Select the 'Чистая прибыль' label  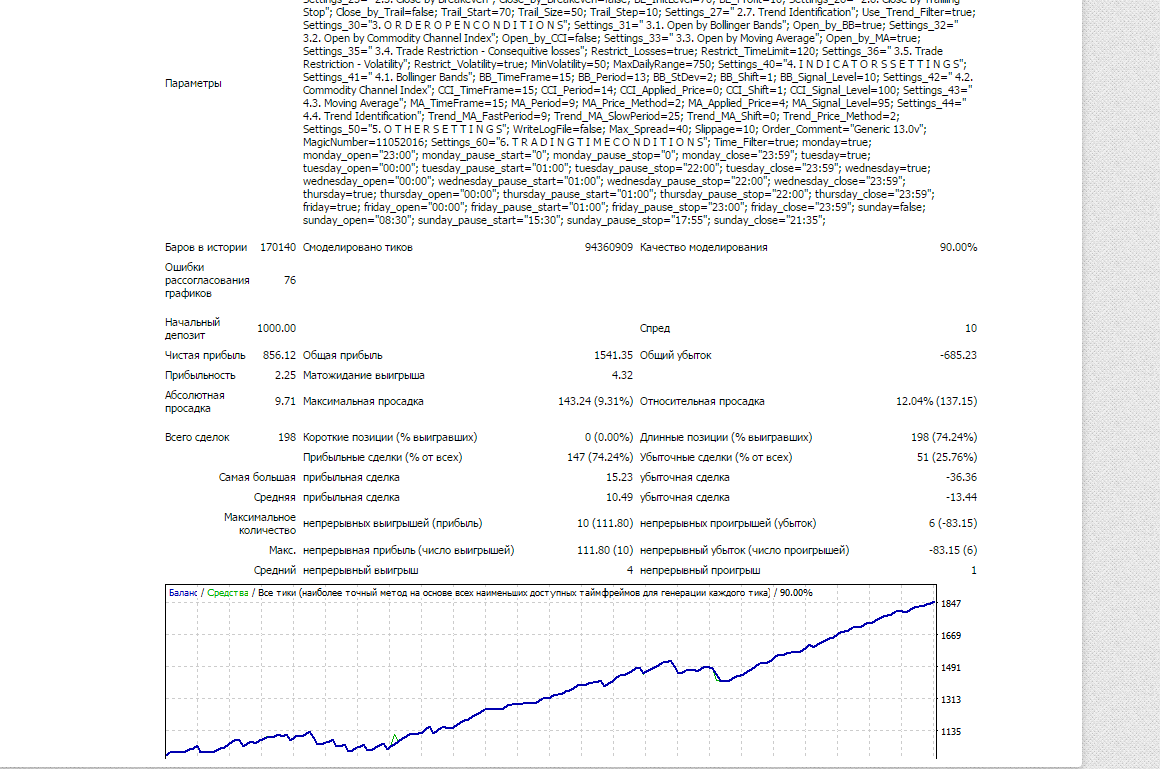(205, 355)
